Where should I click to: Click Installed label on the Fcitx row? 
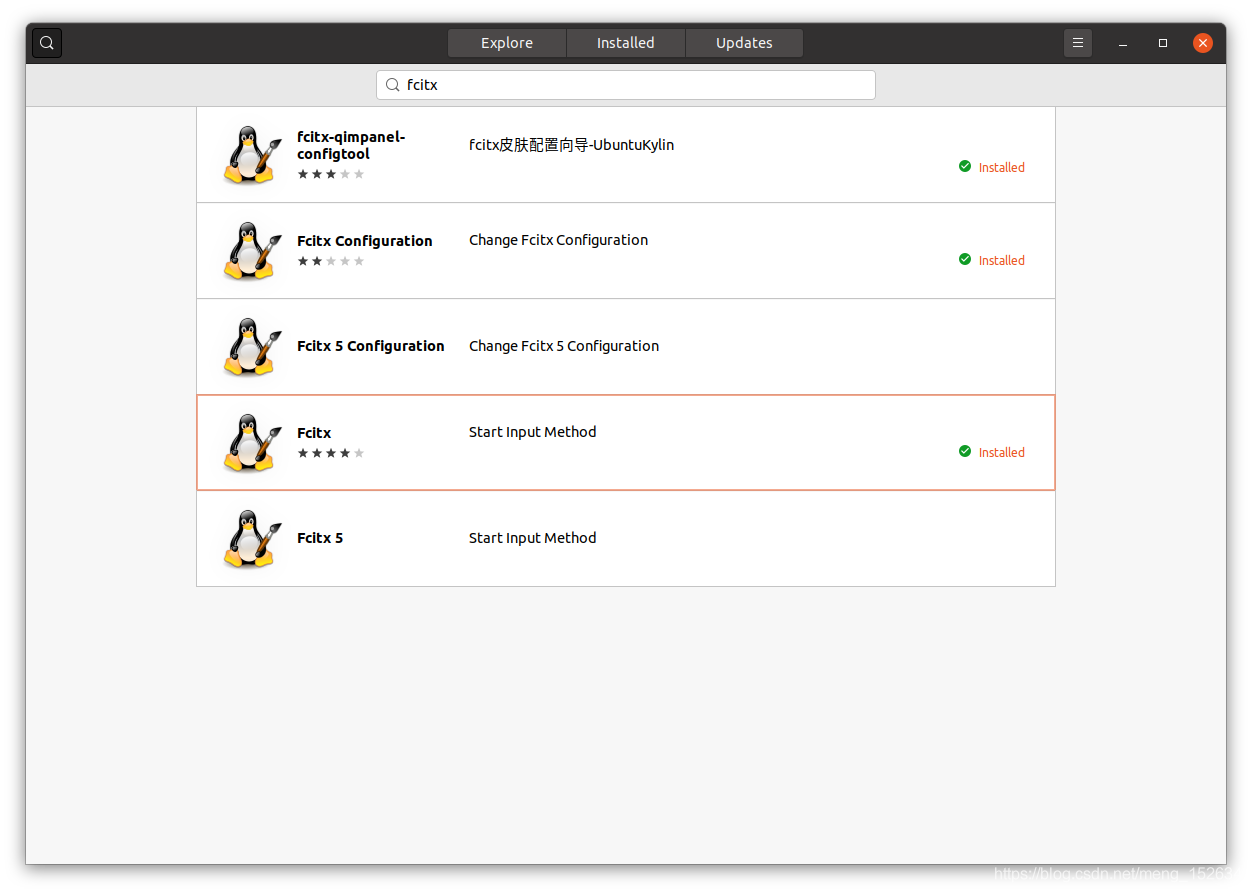(1002, 452)
